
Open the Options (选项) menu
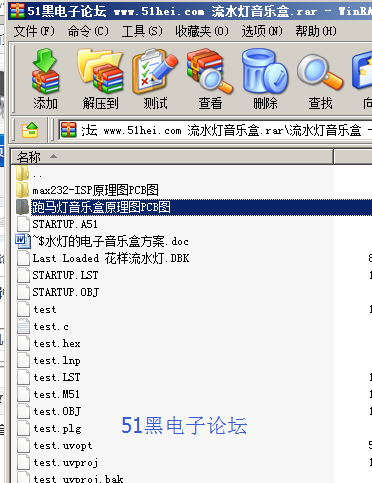click(x=262, y=31)
